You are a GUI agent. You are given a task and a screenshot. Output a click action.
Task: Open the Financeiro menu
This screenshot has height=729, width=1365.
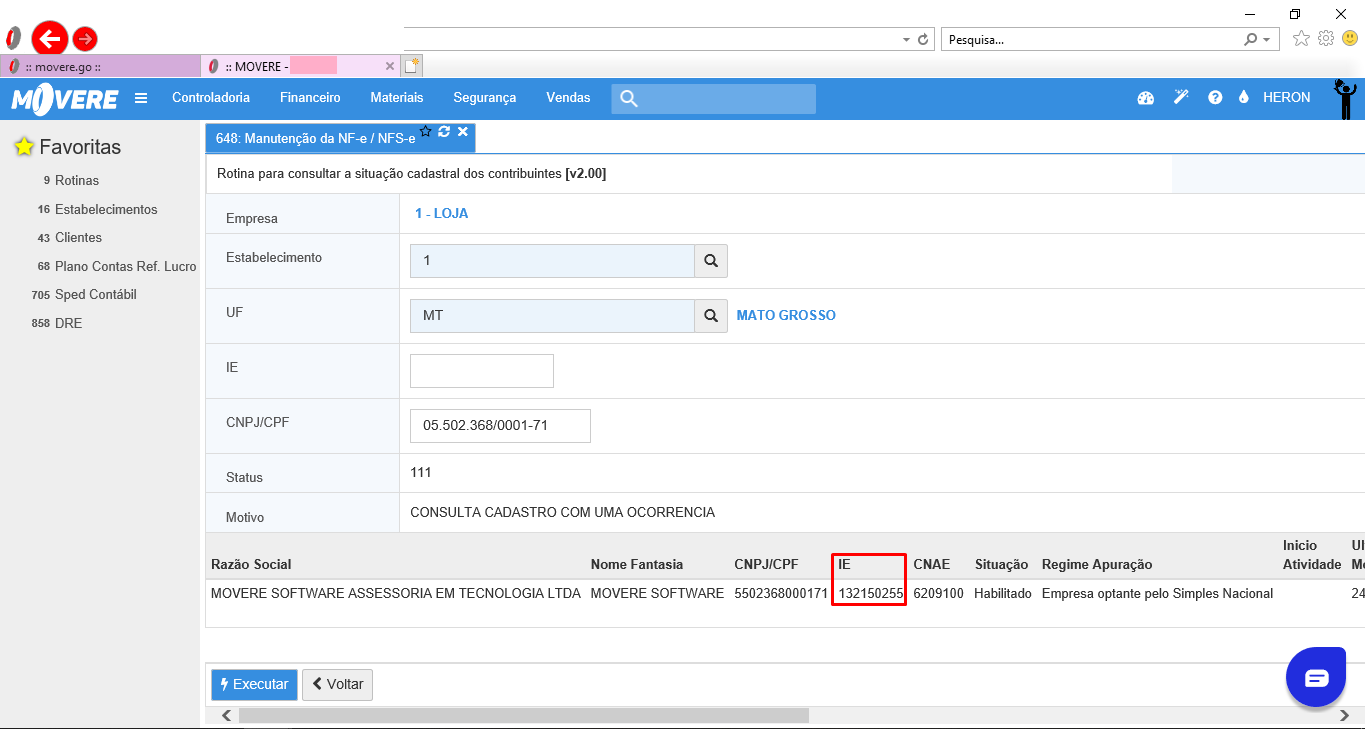310,98
